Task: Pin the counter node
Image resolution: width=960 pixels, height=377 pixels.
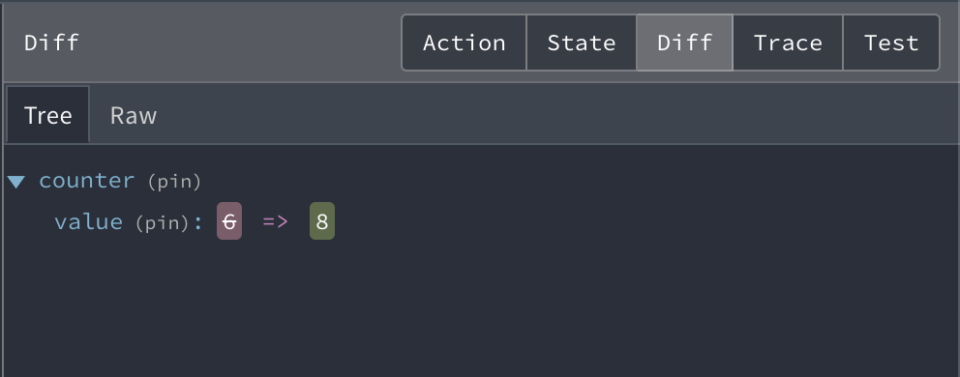Action: pos(174,182)
